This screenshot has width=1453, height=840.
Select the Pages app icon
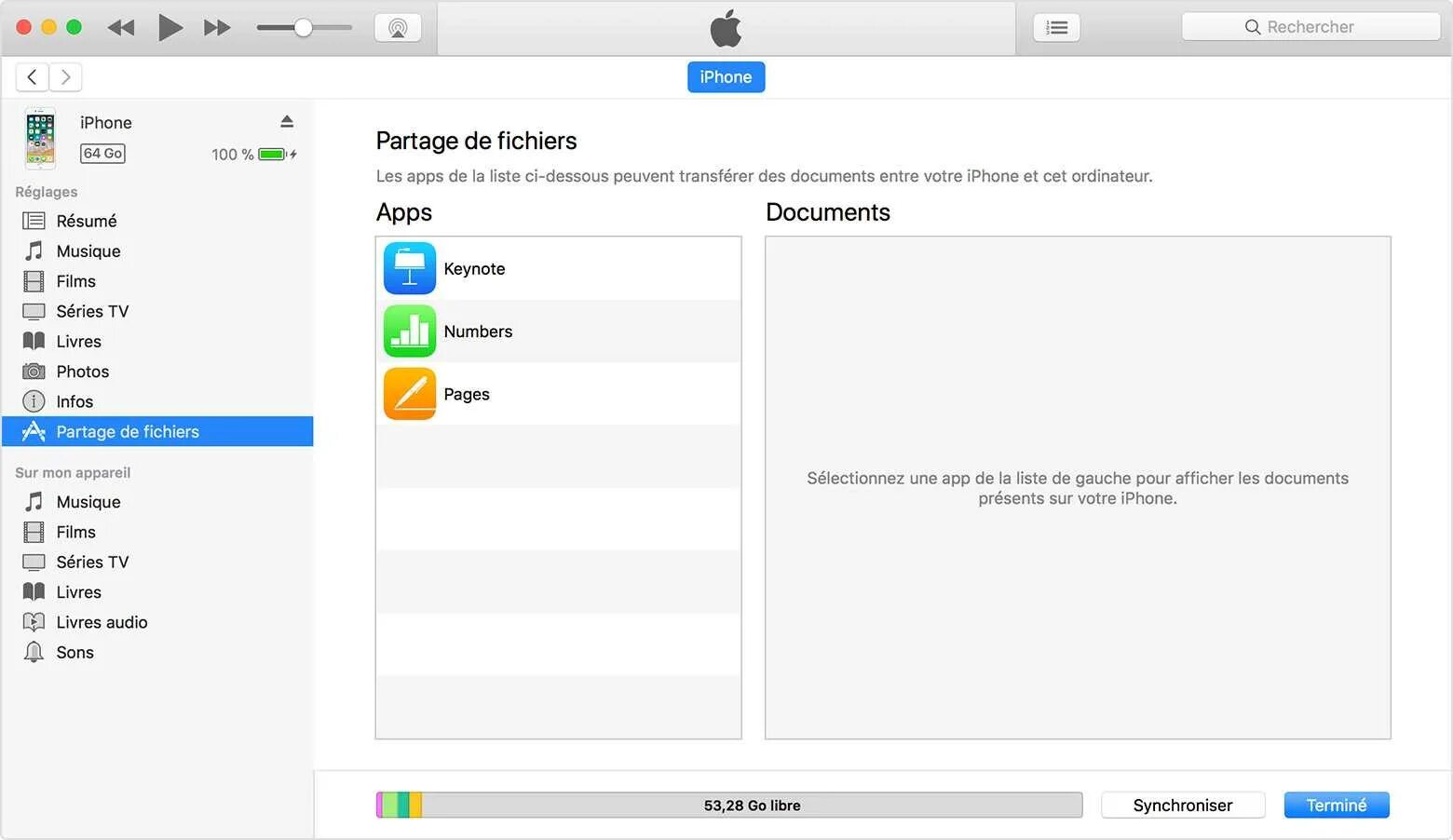410,394
